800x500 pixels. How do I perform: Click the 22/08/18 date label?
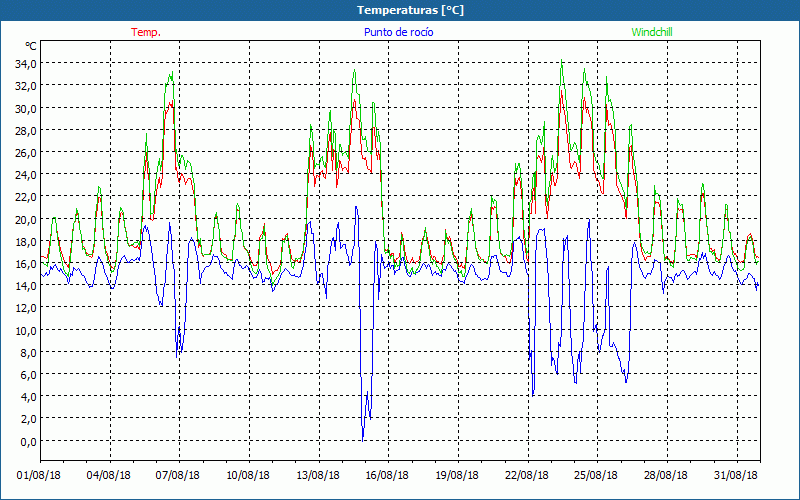[x=527, y=476]
